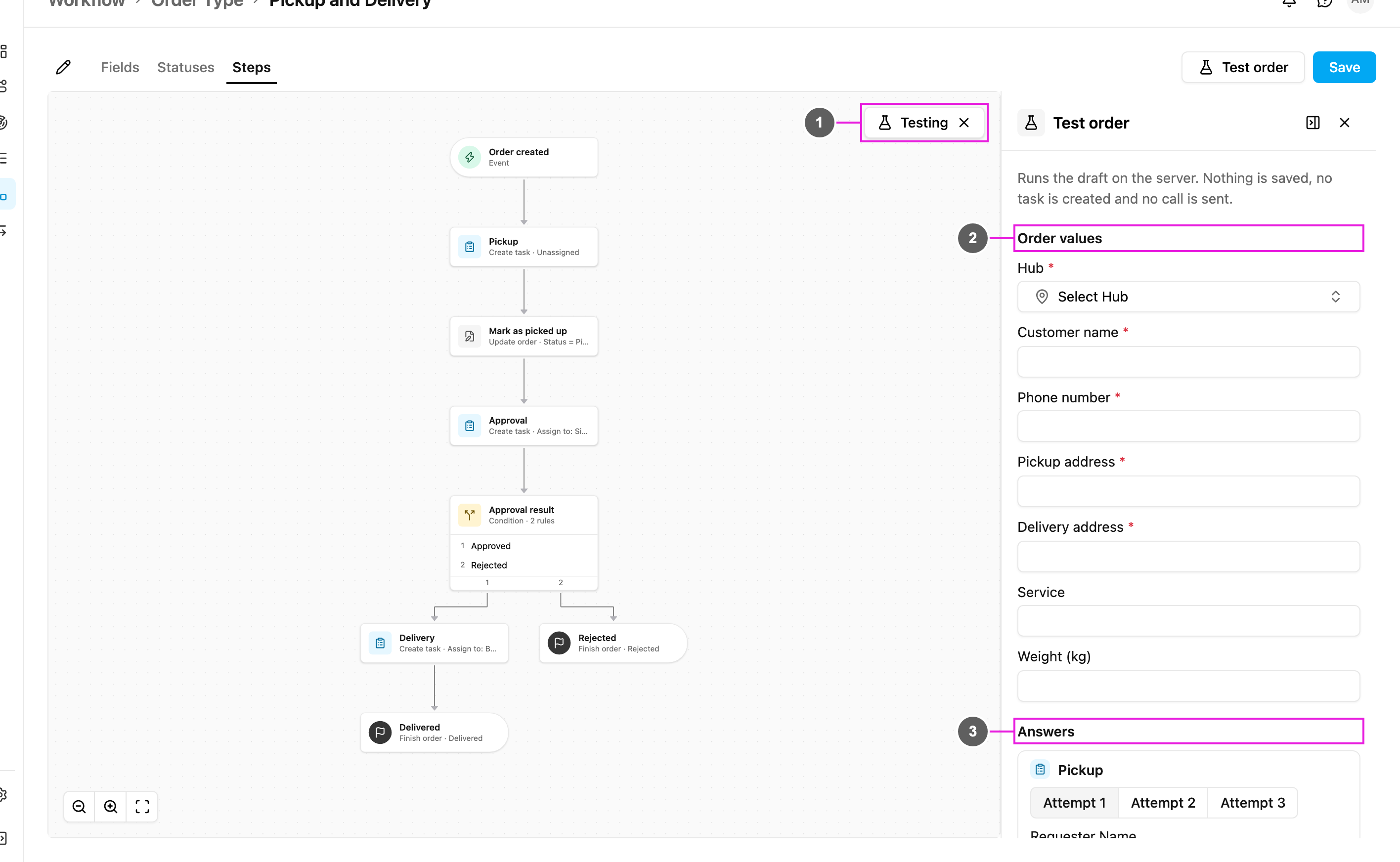Select Attempt 1 for Pickup
Viewport: 1400px width, 862px height.
point(1075,803)
